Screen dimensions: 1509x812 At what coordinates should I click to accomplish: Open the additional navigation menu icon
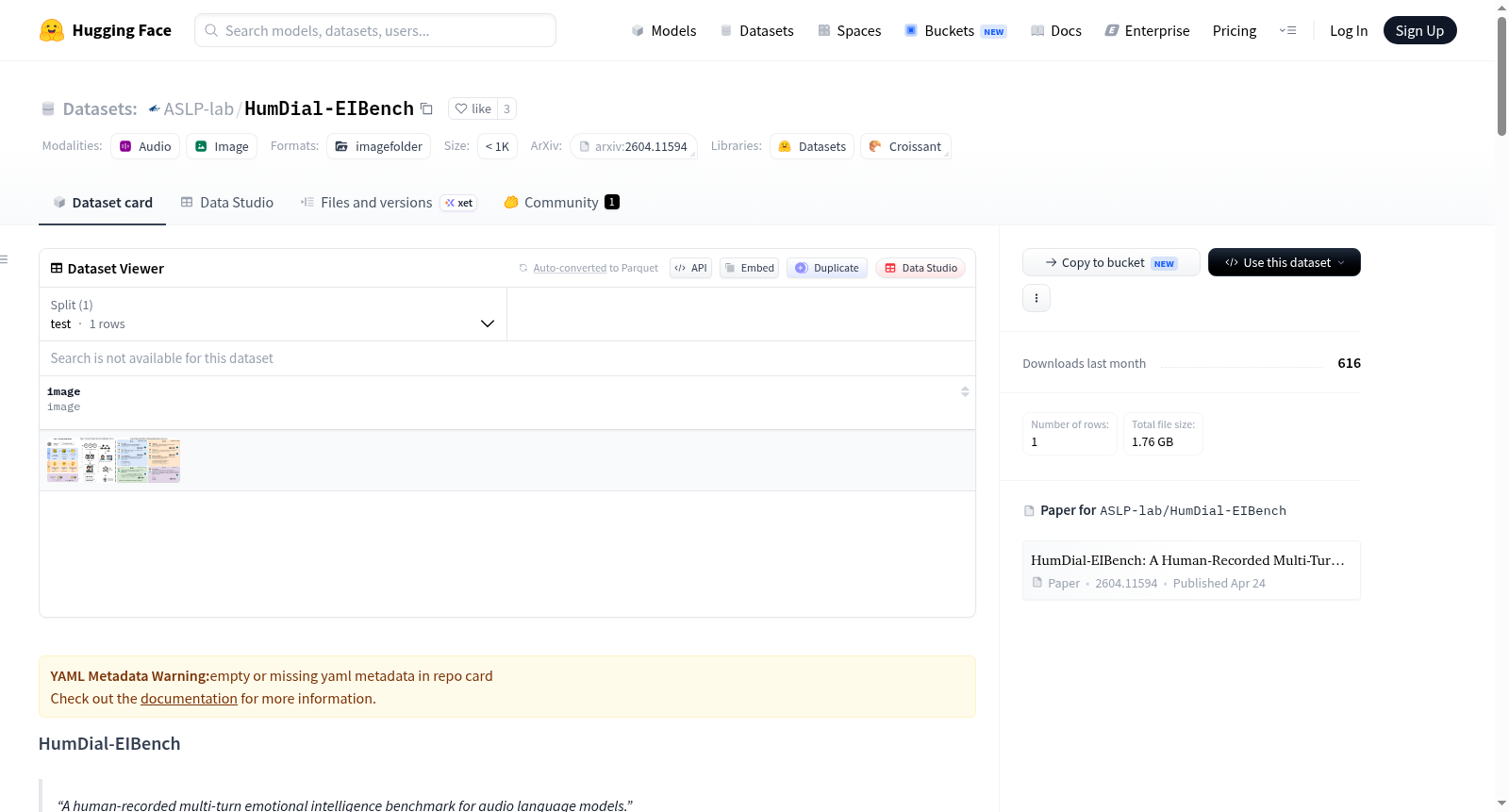1287,30
